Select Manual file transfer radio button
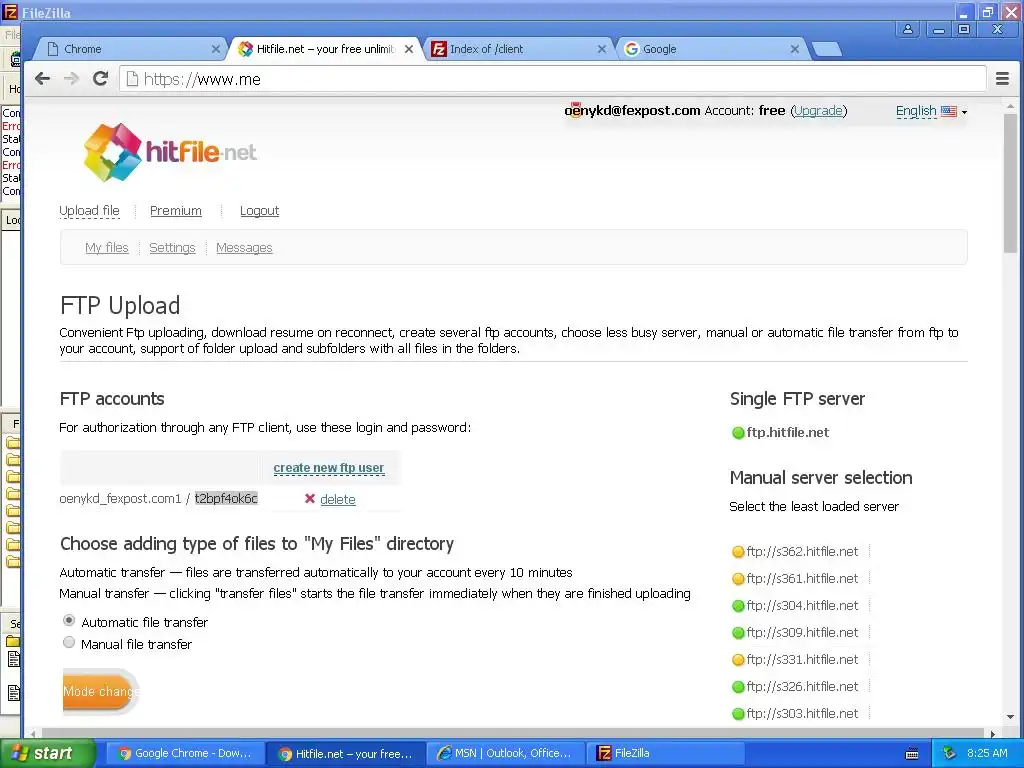Viewport: 1024px width, 768px height. coord(69,643)
